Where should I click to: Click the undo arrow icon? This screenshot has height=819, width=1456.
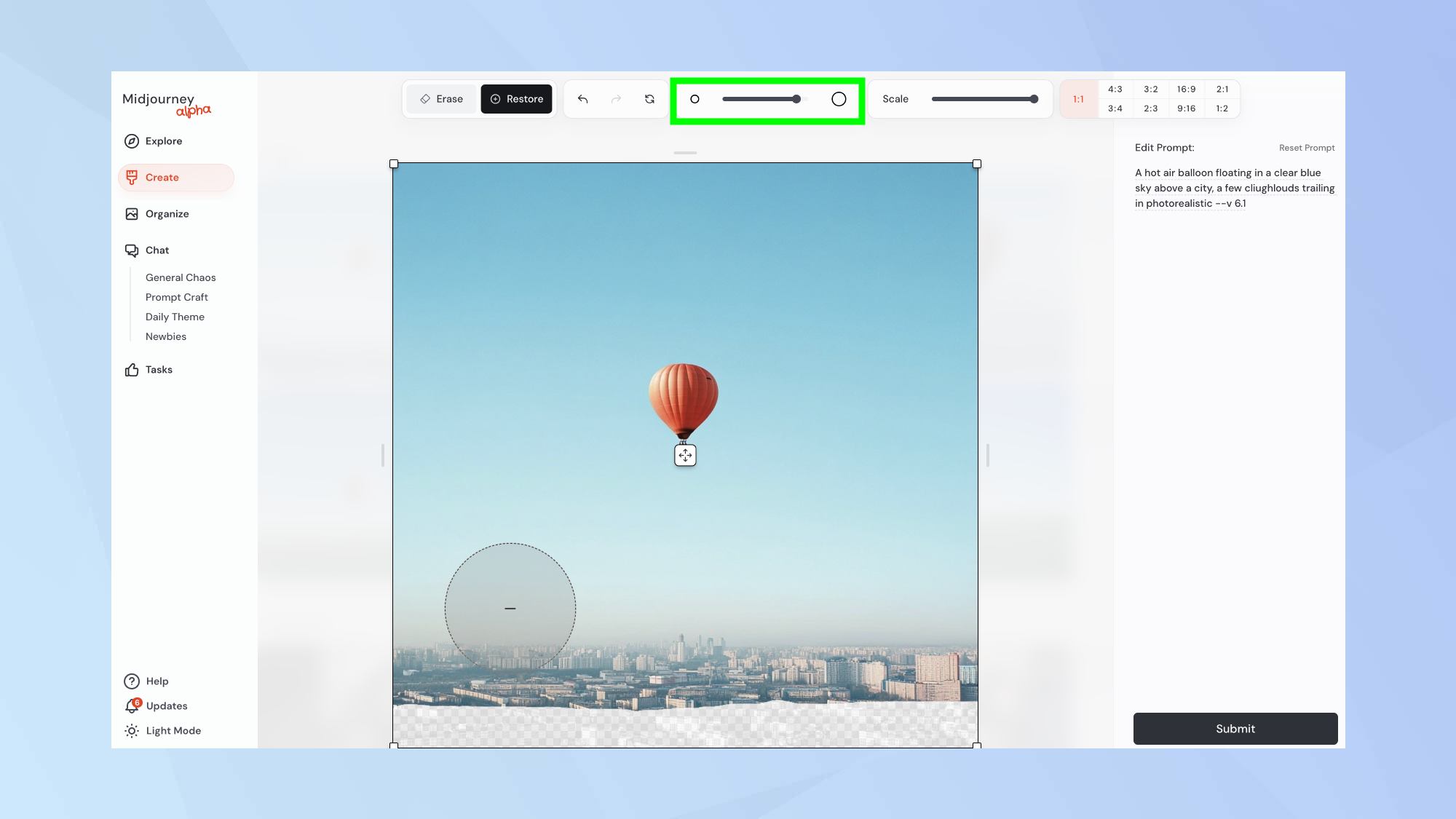(x=583, y=99)
